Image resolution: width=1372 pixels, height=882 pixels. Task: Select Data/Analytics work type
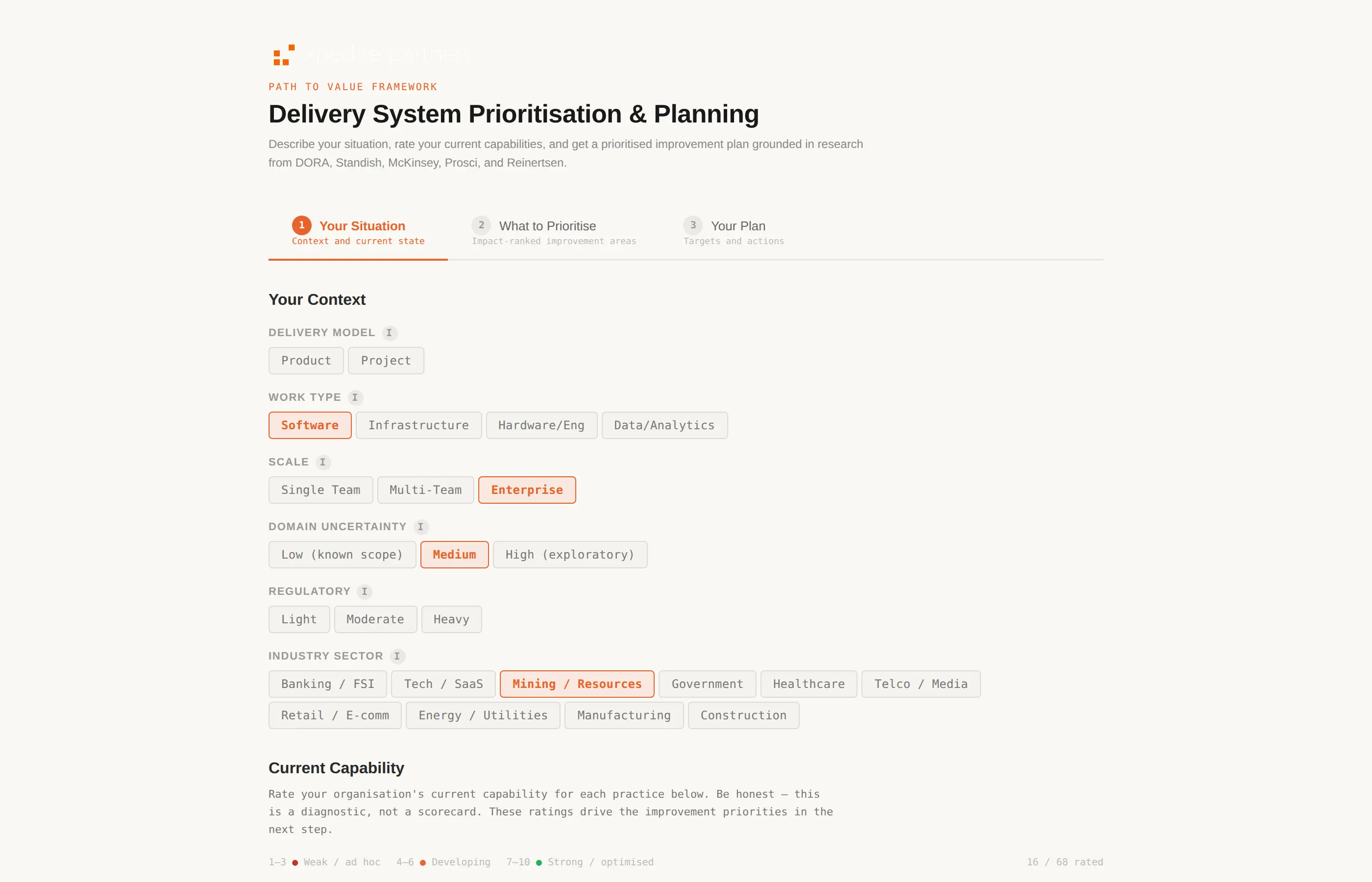664,425
